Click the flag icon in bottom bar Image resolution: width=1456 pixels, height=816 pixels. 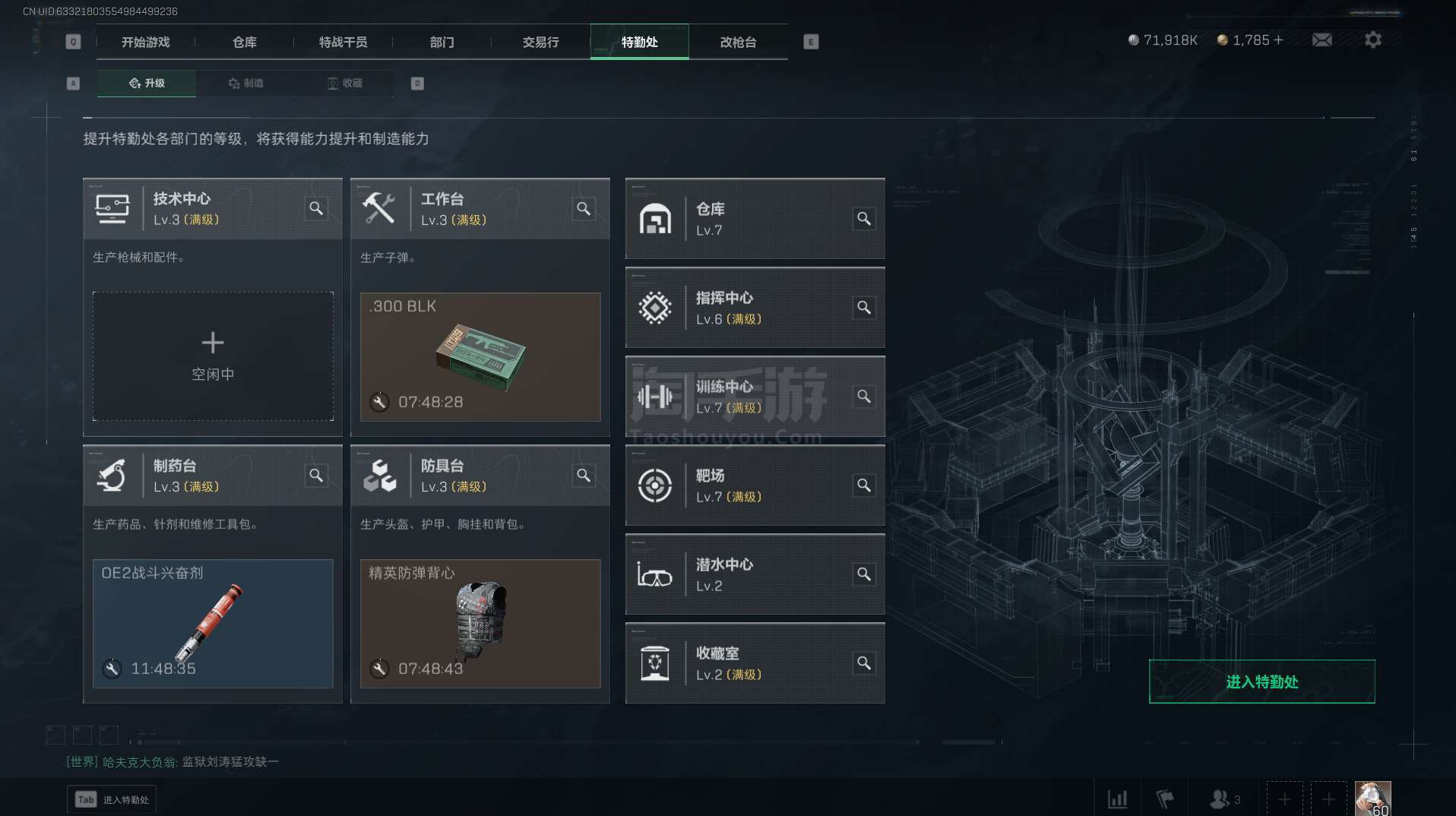coord(1164,799)
